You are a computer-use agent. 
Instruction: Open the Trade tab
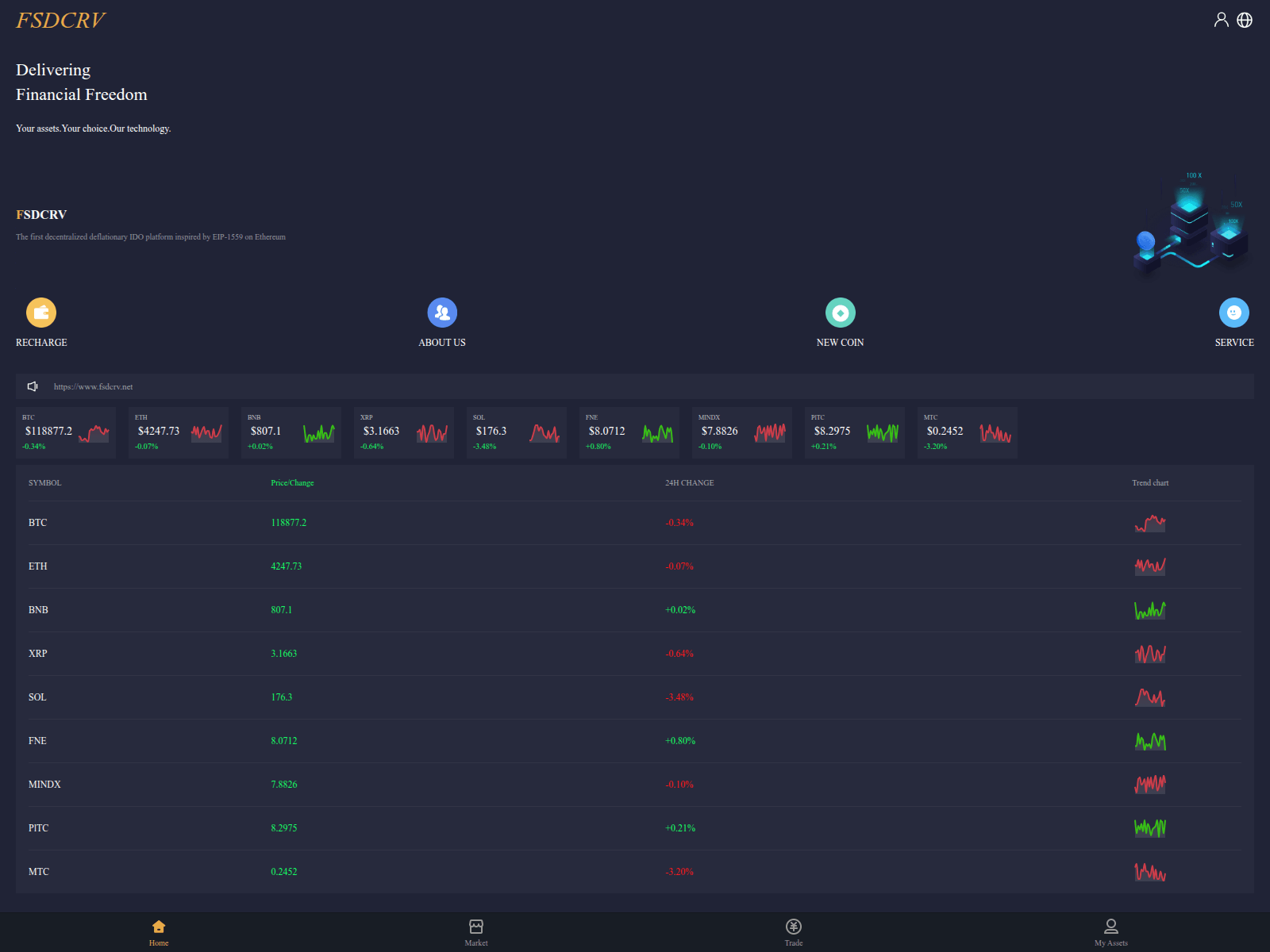tap(794, 932)
